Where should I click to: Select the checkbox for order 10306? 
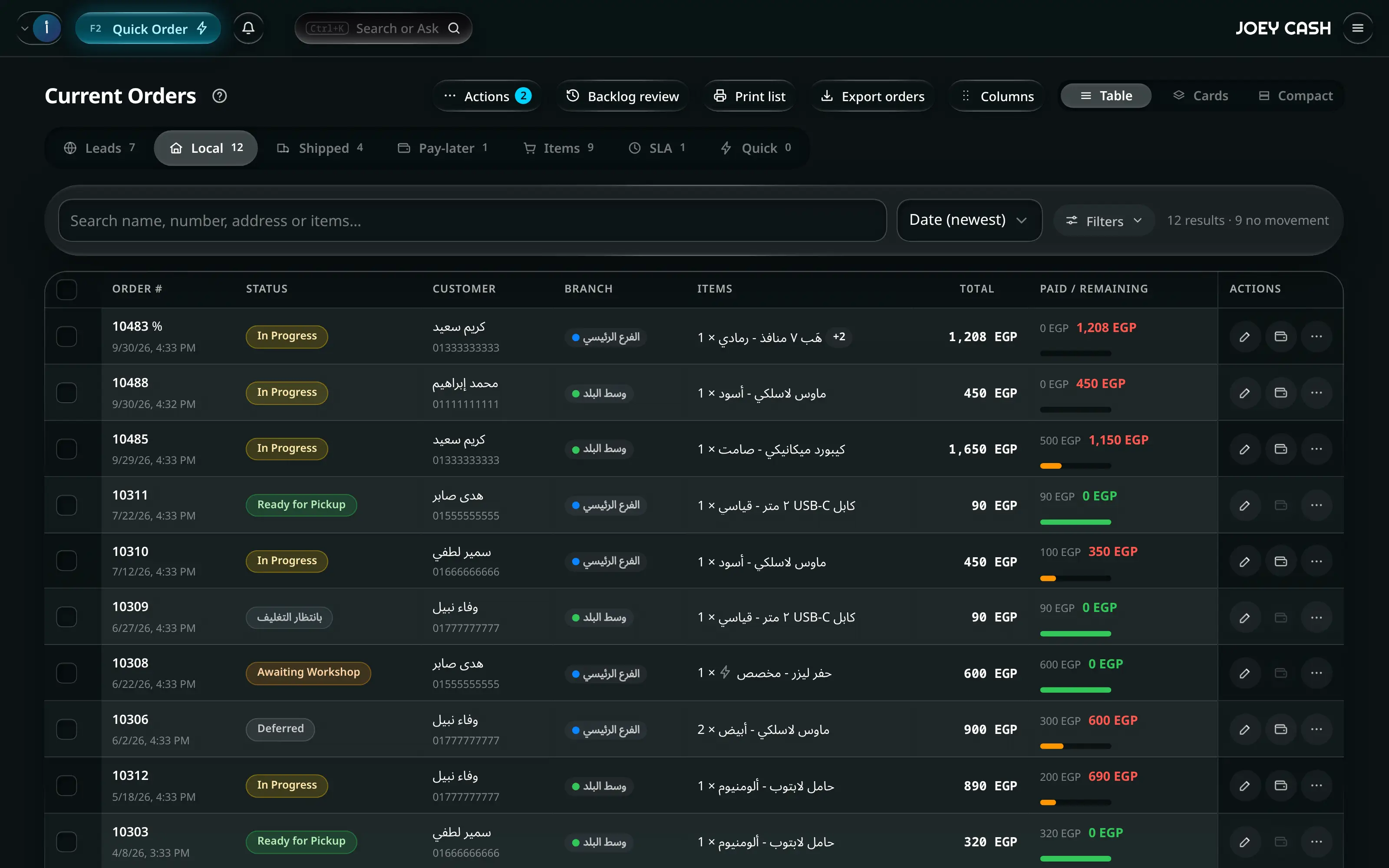[x=66, y=729]
